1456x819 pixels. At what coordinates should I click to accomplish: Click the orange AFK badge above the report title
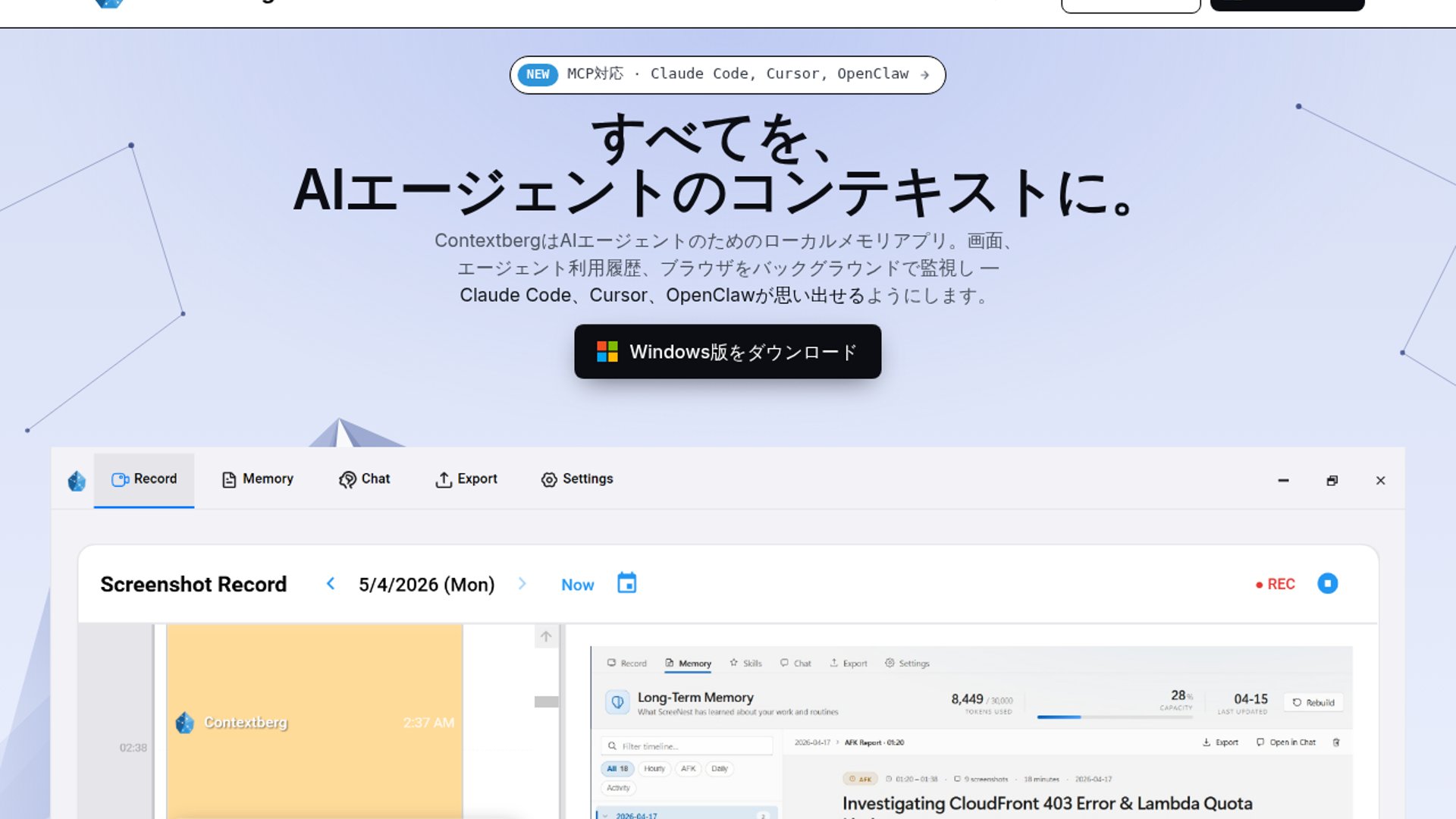click(x=860, y=779)
